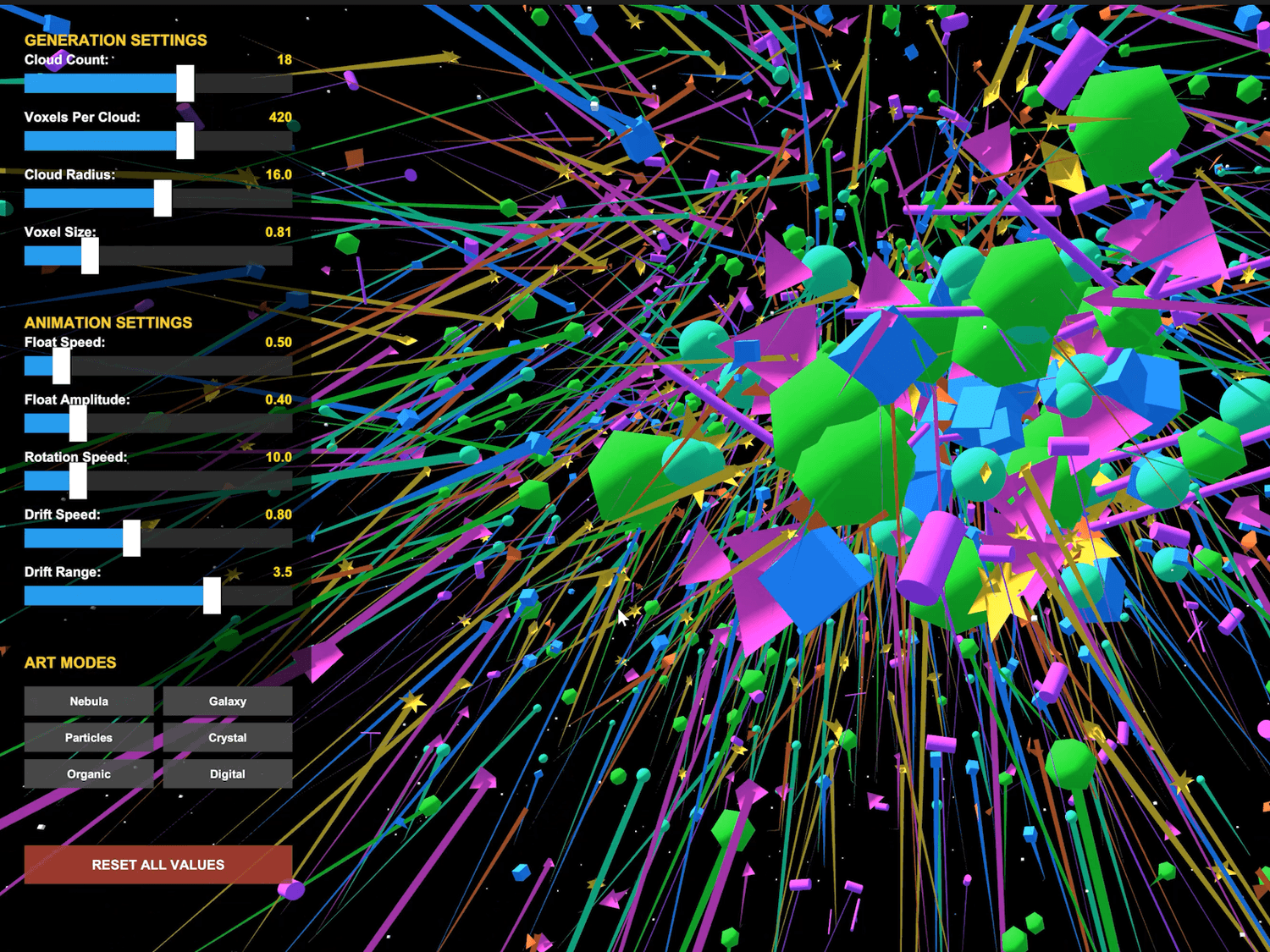
Task: Activate the Nebula art mode
Action: coord(89,702)
